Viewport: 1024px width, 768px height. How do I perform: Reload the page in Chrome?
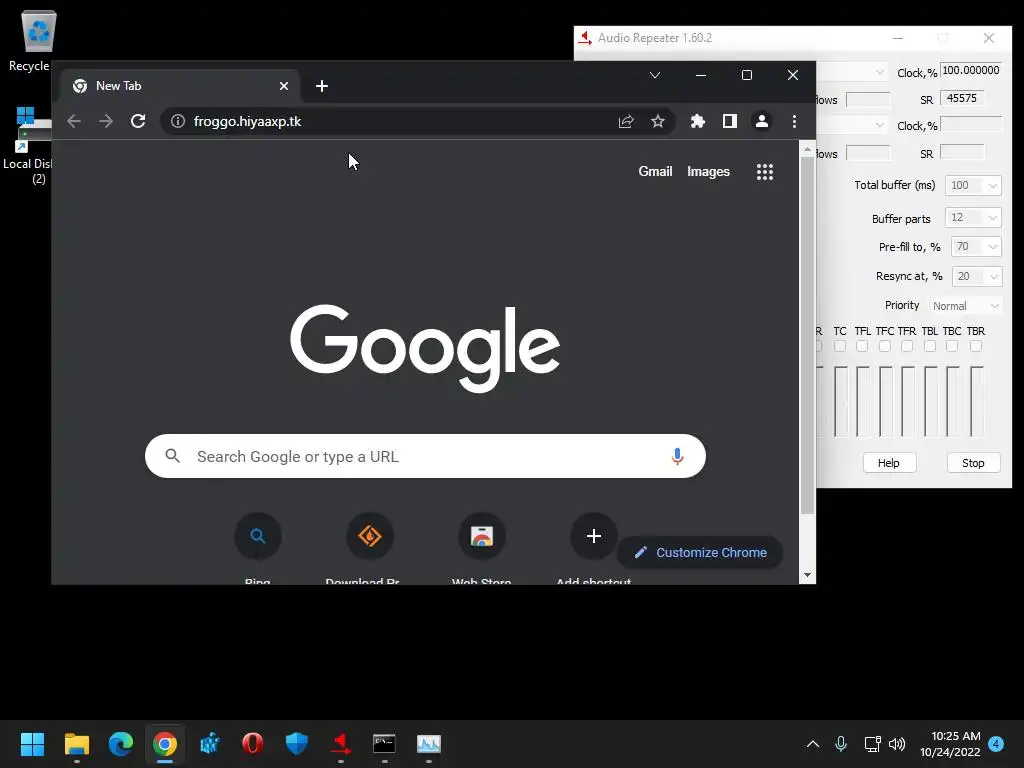pos(138,121)
